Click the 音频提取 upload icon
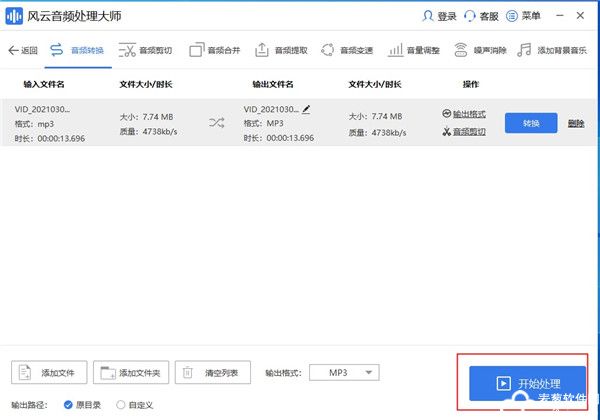 pos(262,50)
